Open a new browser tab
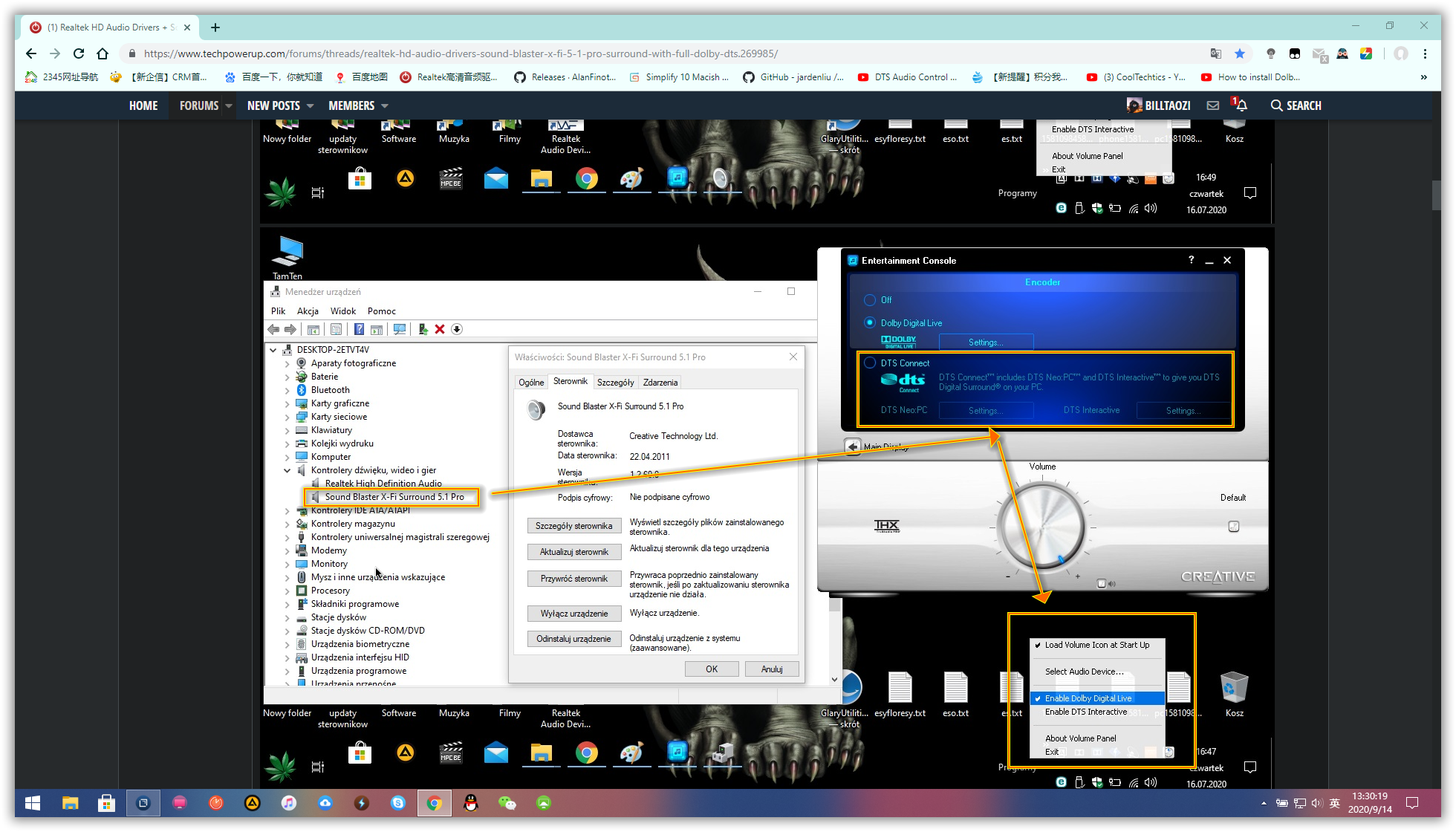 tap(215, 27)
